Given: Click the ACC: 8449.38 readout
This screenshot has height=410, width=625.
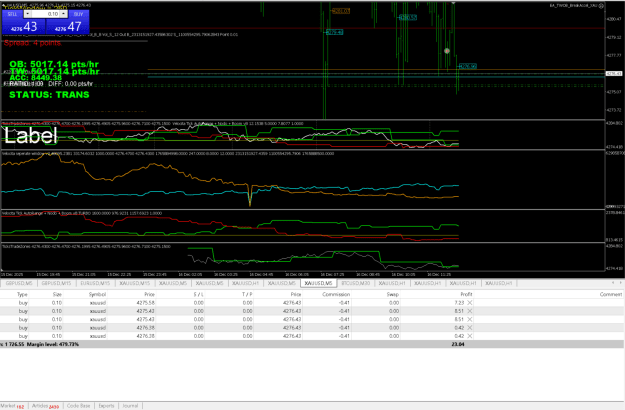Looking at the screenshot, I should tap(35, 78).
